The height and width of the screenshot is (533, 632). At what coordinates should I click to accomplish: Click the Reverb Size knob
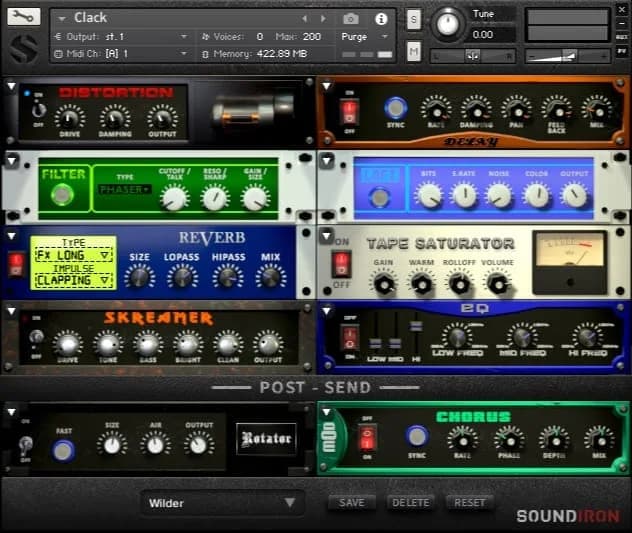coord(139,277)
